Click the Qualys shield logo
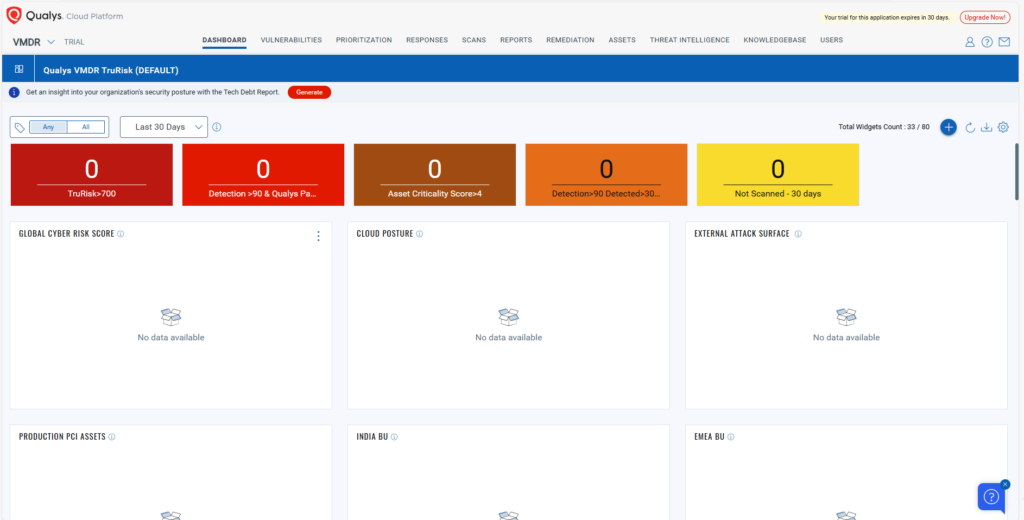Screen dimensions: 1024x520 (x=14, y=15)
